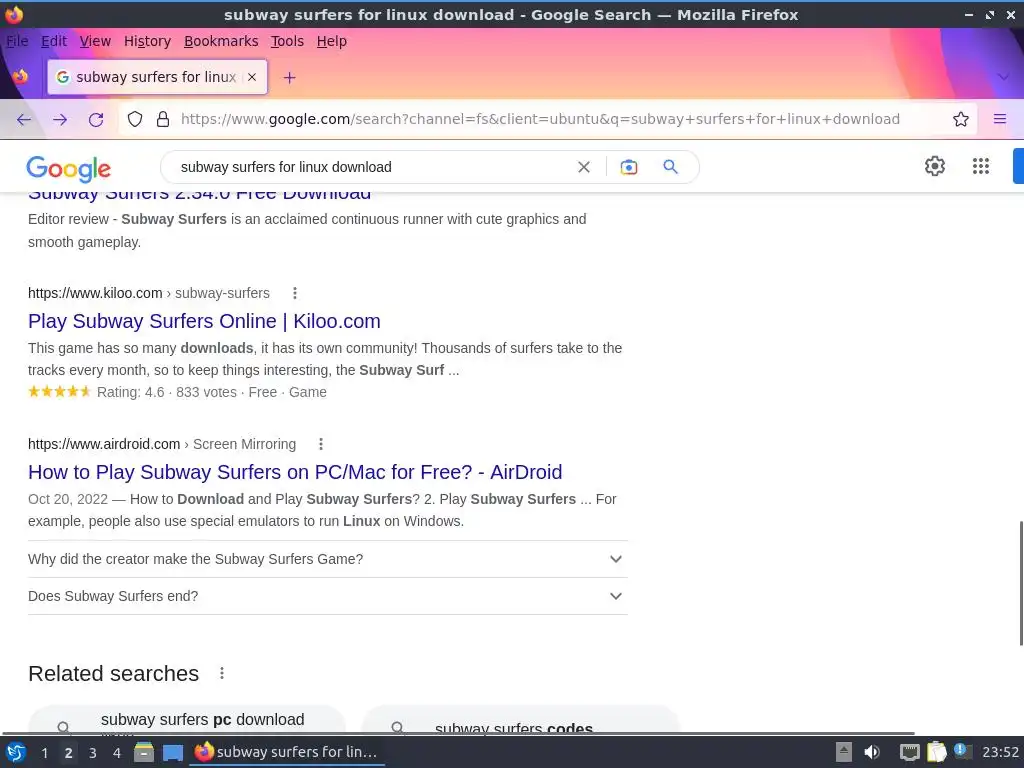Open more options for the kiloo.com result

295,293
